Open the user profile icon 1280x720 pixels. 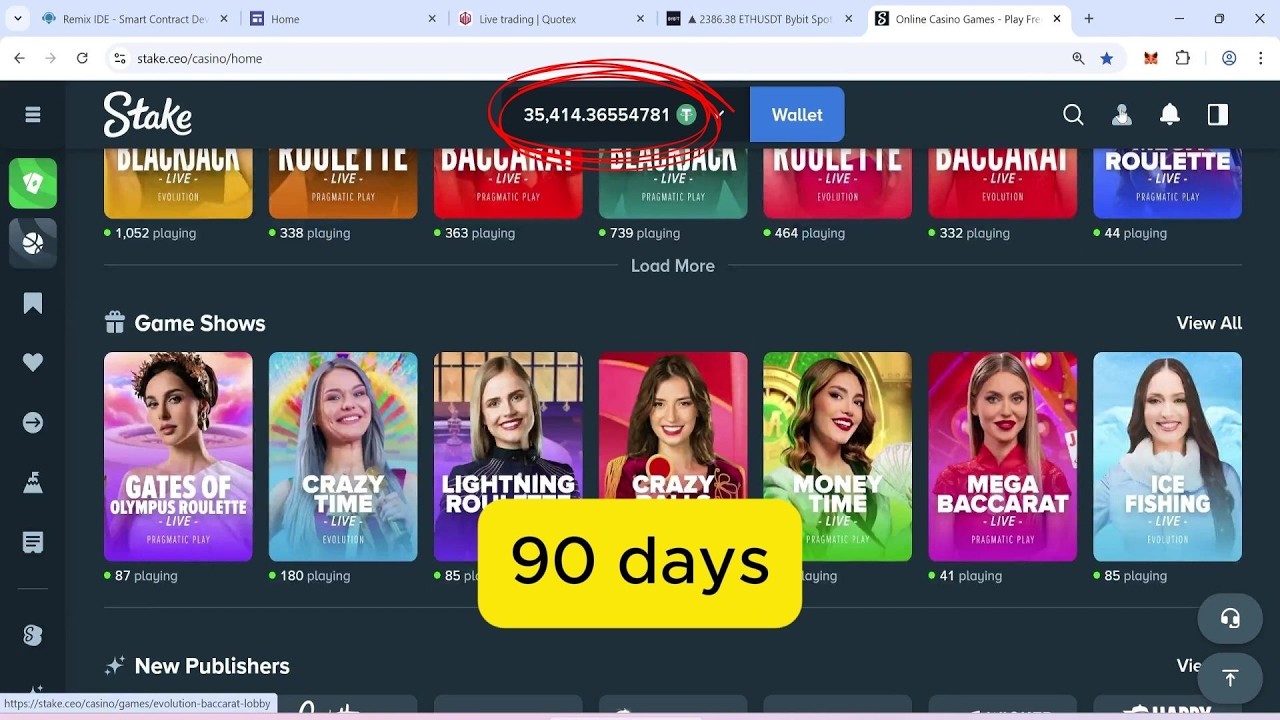[x=1122, y=115]
